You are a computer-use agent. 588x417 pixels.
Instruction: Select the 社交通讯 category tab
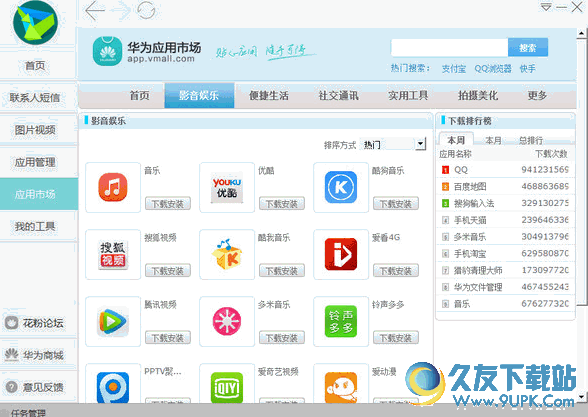point(339,96)
